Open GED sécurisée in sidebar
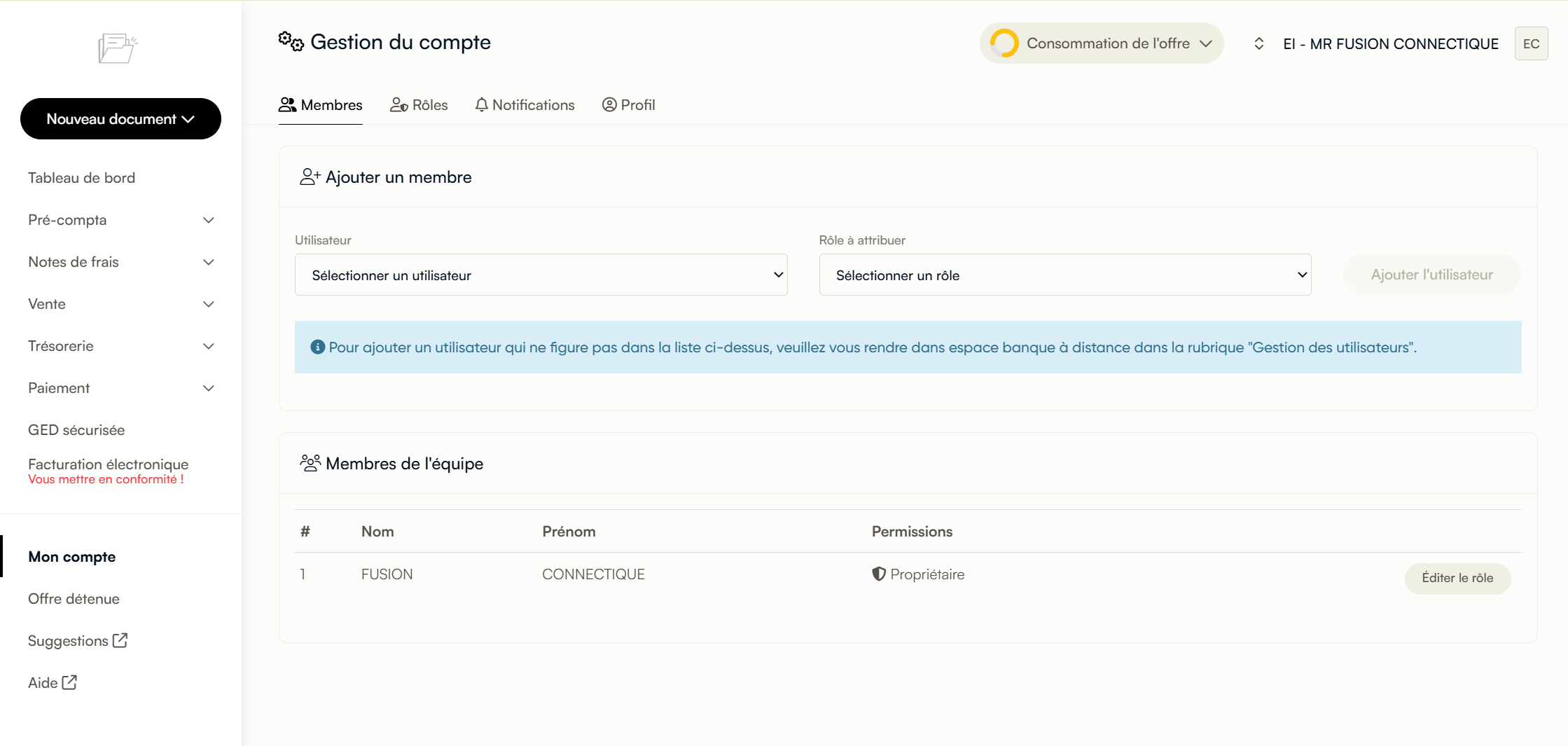 pyautogui.click(x=76, y=430)
